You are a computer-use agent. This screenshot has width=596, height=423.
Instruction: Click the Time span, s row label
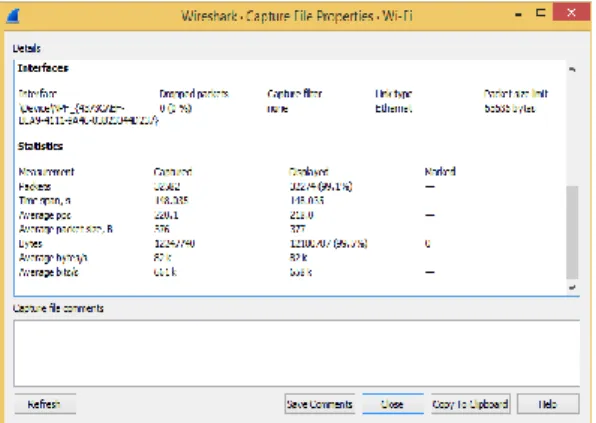44,201
